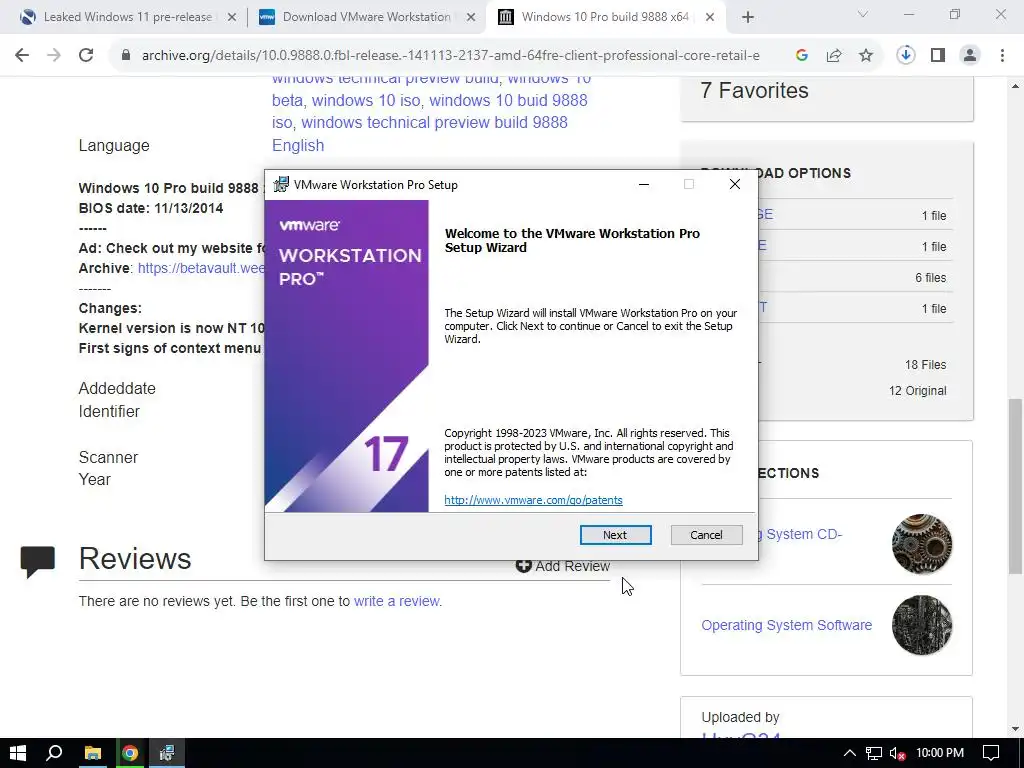
Task: Open the betavault archive link
Action: tap(201, 268)
